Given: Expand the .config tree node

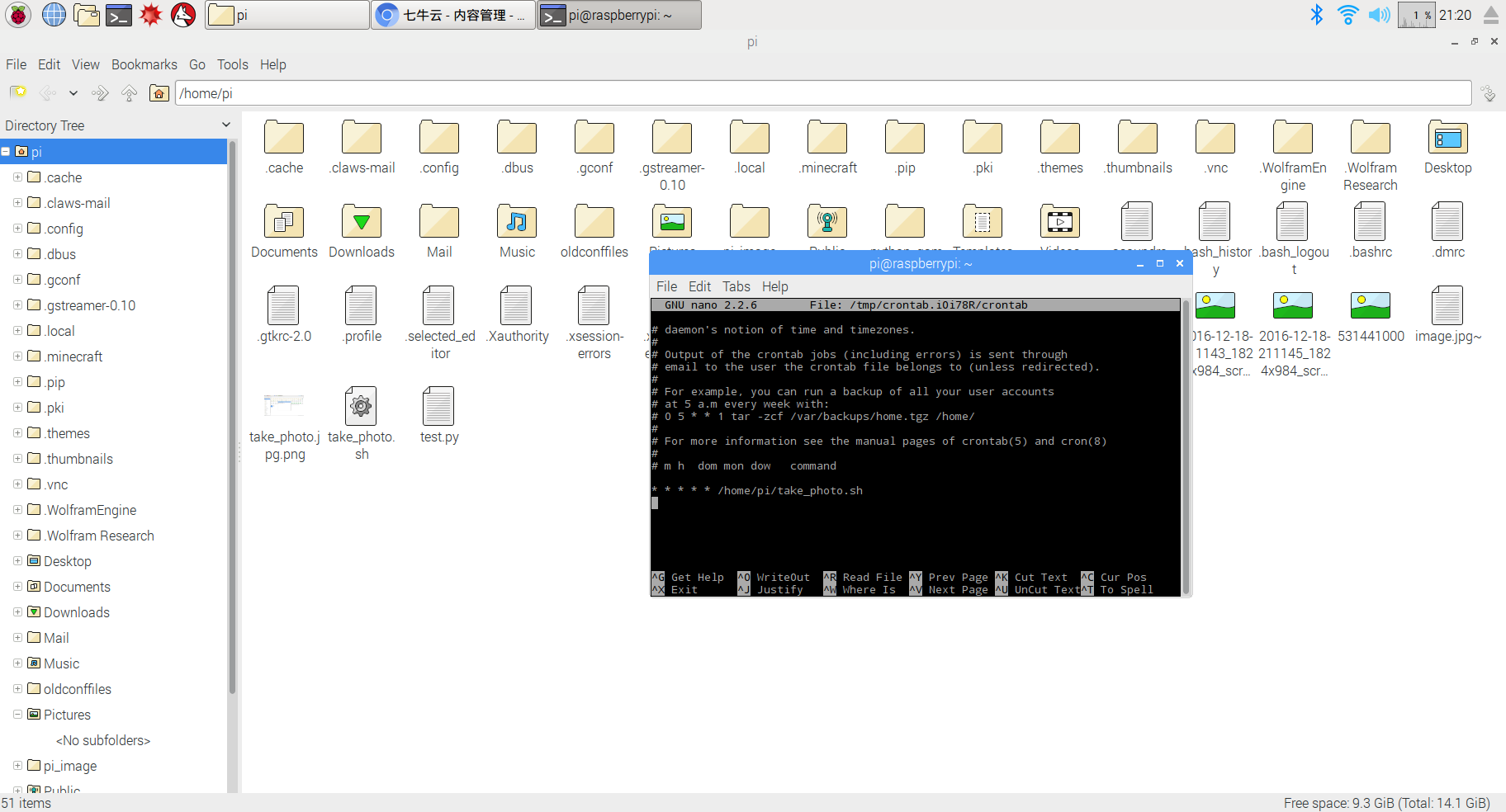Looking at the screenshot, I should pyautogui.click(x=17, y=229).
